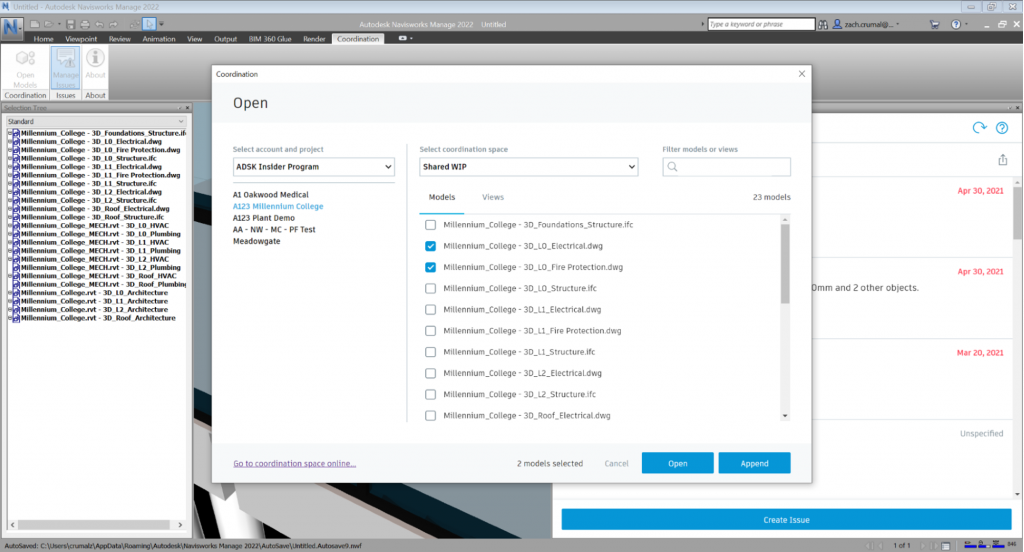The height and width of the screenshot is (552, 1024).
Task: Click the Filter models or views search field
Action: (726, 167)
